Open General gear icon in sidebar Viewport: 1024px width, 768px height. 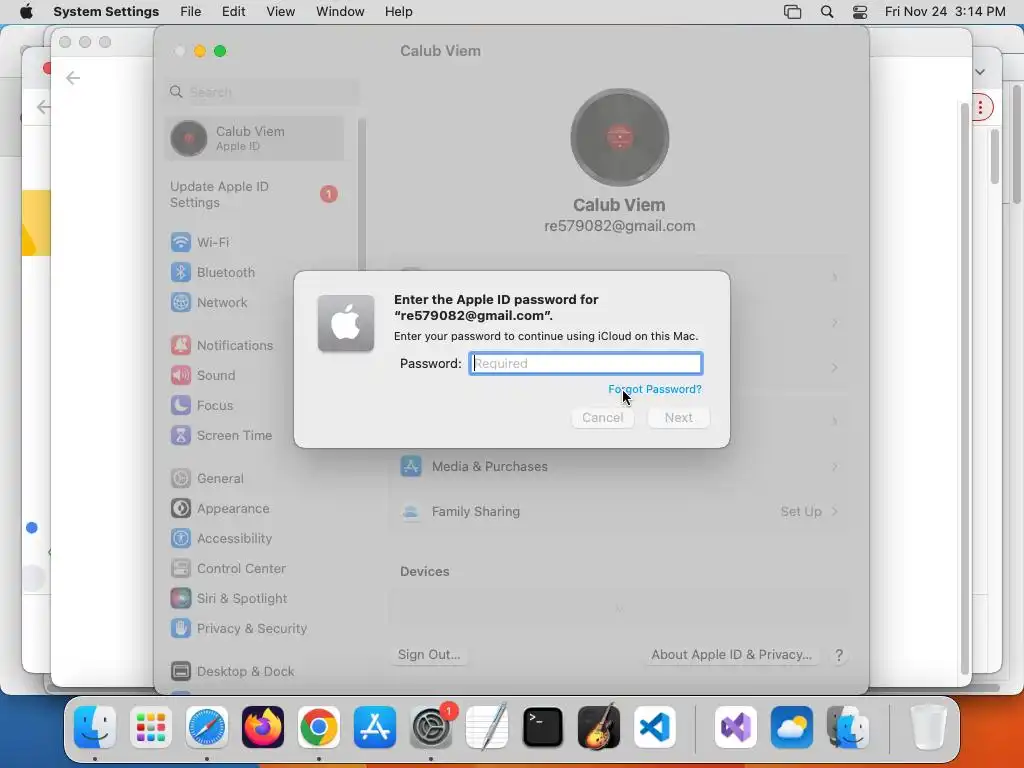pos(181,478)
